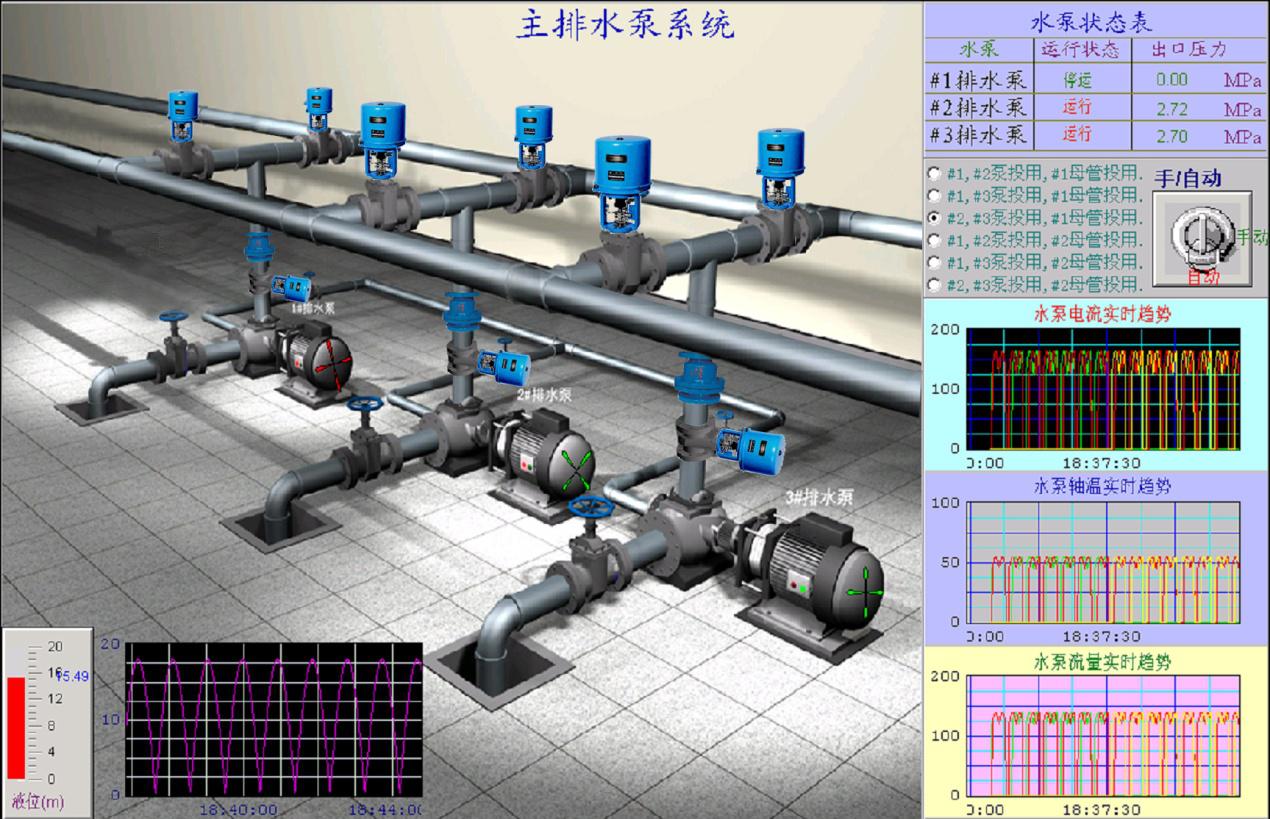Screen dimensions: 1270x819
Task: Click the blue electric actuator beside pump 1
Action: tap(293, 287)
